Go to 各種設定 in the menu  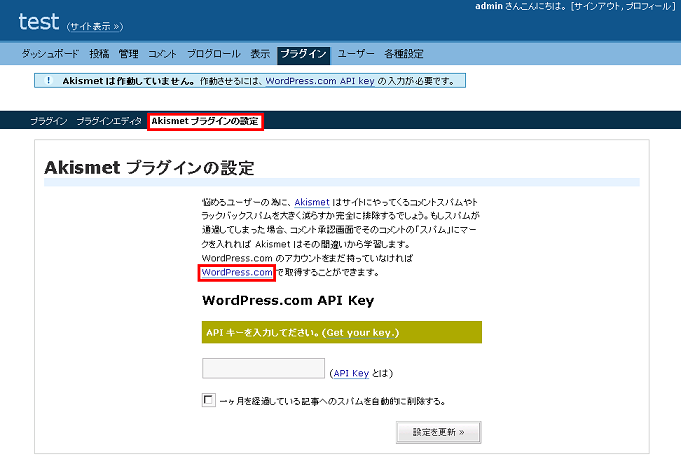tap(404, 54)
